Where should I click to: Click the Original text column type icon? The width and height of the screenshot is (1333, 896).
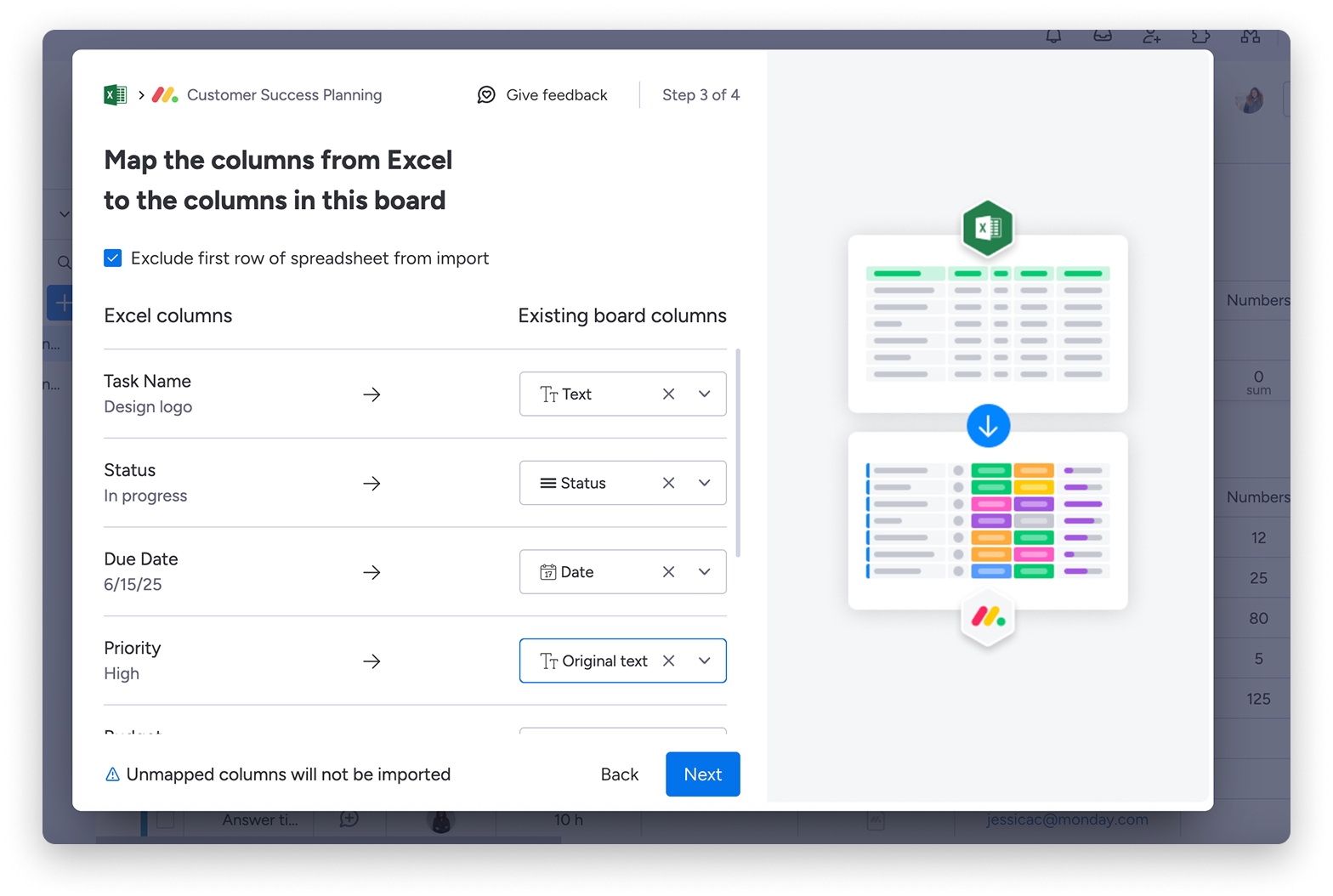tap(549, 661)
